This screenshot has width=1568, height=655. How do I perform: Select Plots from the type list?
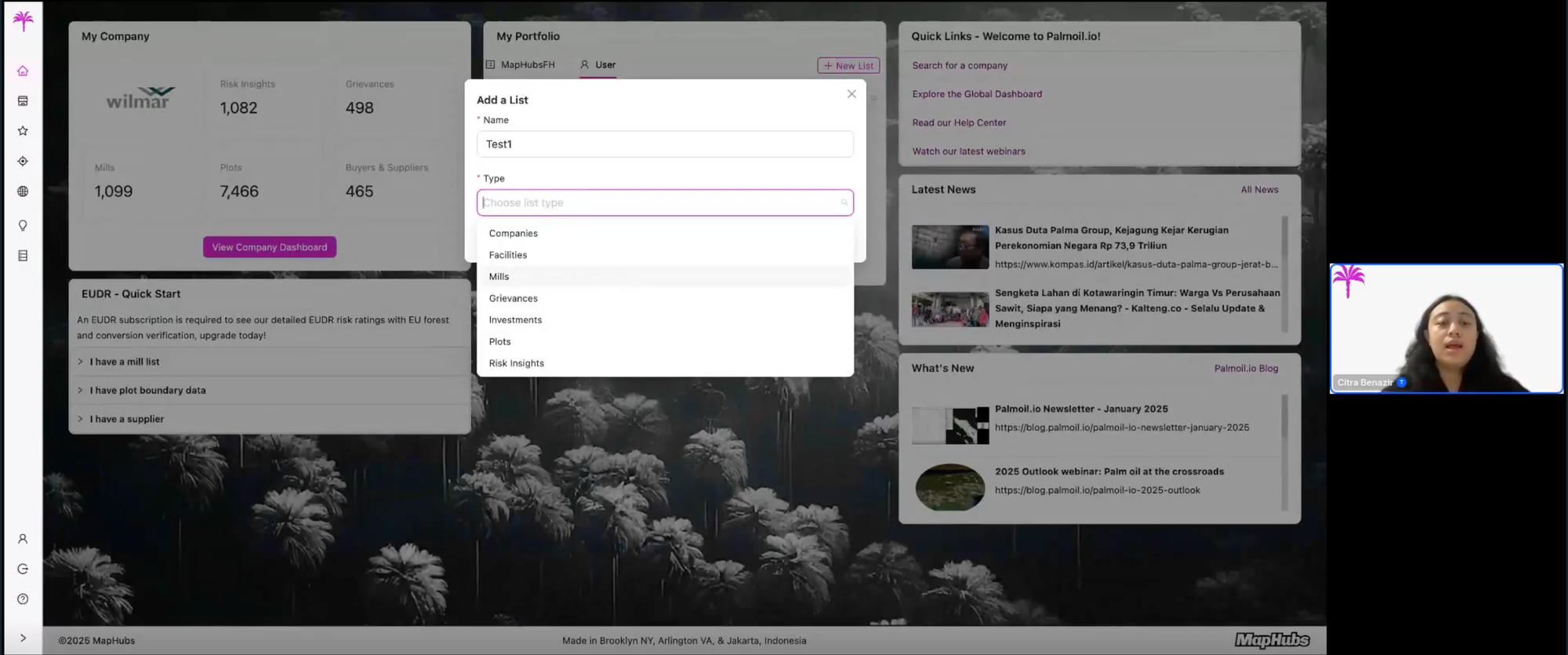coord(665,341)
